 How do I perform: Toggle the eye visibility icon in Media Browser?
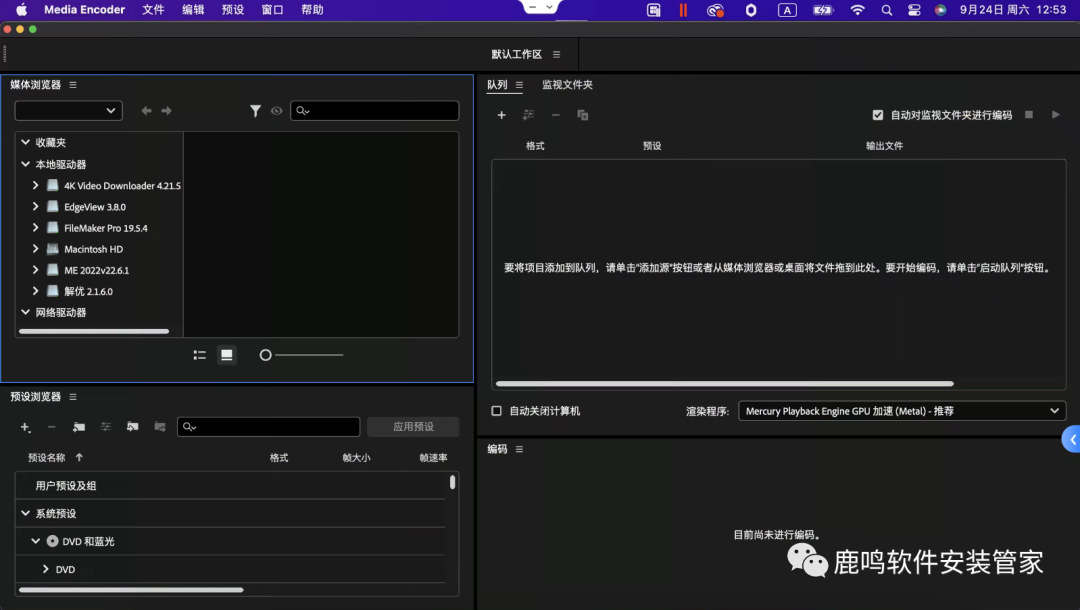click(277, 111)
